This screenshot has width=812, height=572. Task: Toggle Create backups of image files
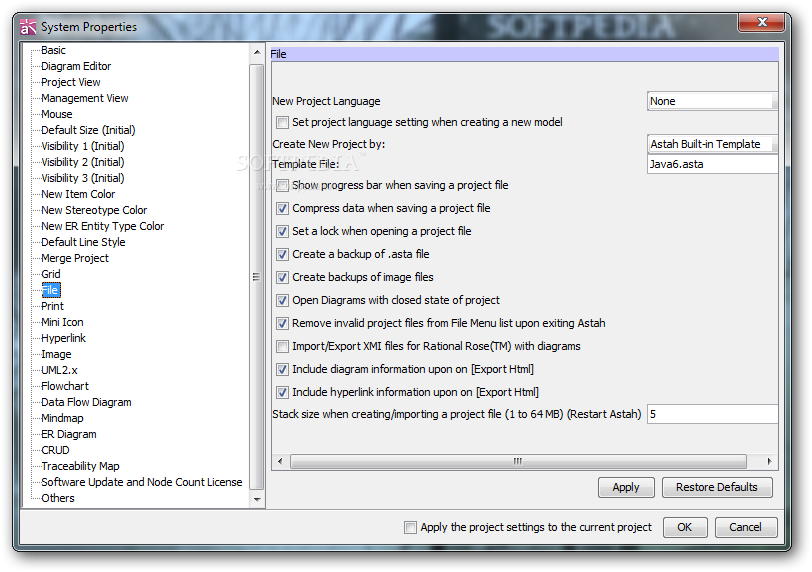pos(282,277)
